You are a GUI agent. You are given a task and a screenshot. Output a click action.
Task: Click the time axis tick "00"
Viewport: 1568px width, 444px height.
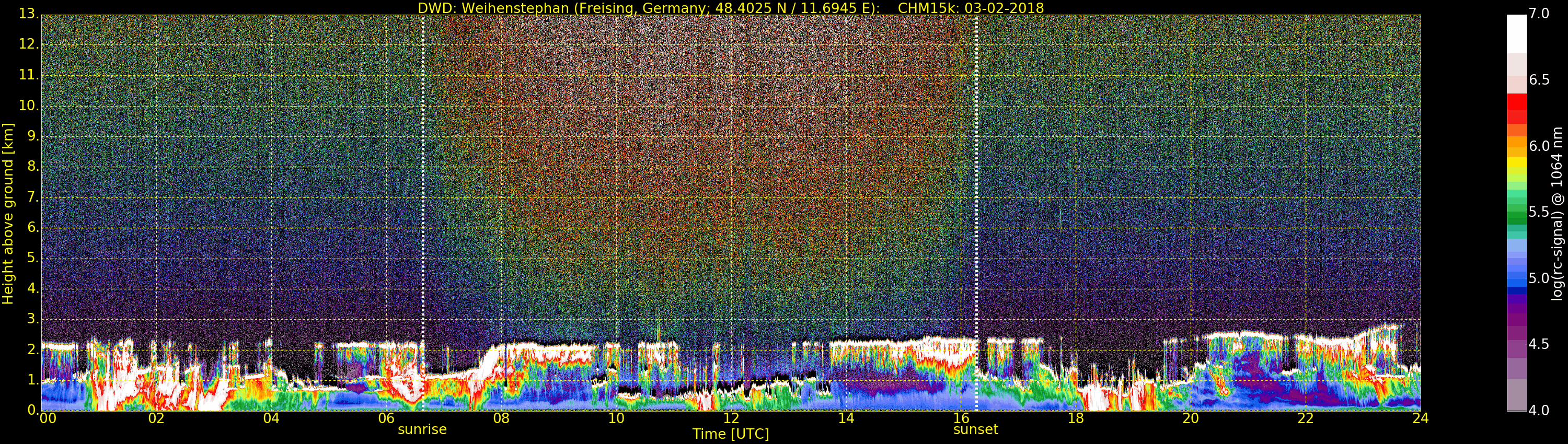tap(48, 418)
